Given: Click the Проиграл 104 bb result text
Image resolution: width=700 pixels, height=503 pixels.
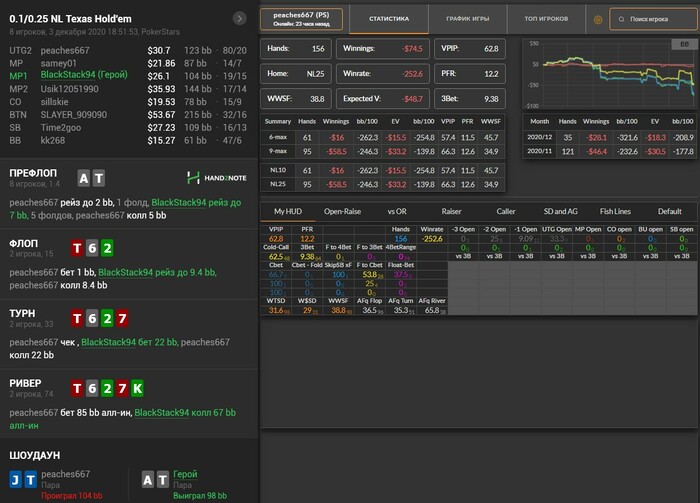Looking at the screenshot, I should point(72,495).
